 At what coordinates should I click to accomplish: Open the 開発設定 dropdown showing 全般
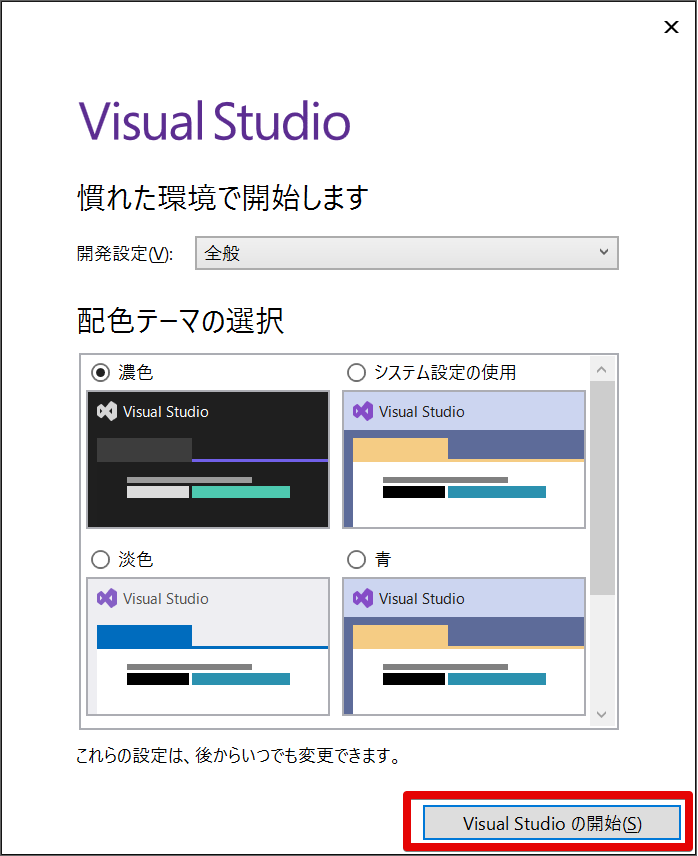[407, 253]
